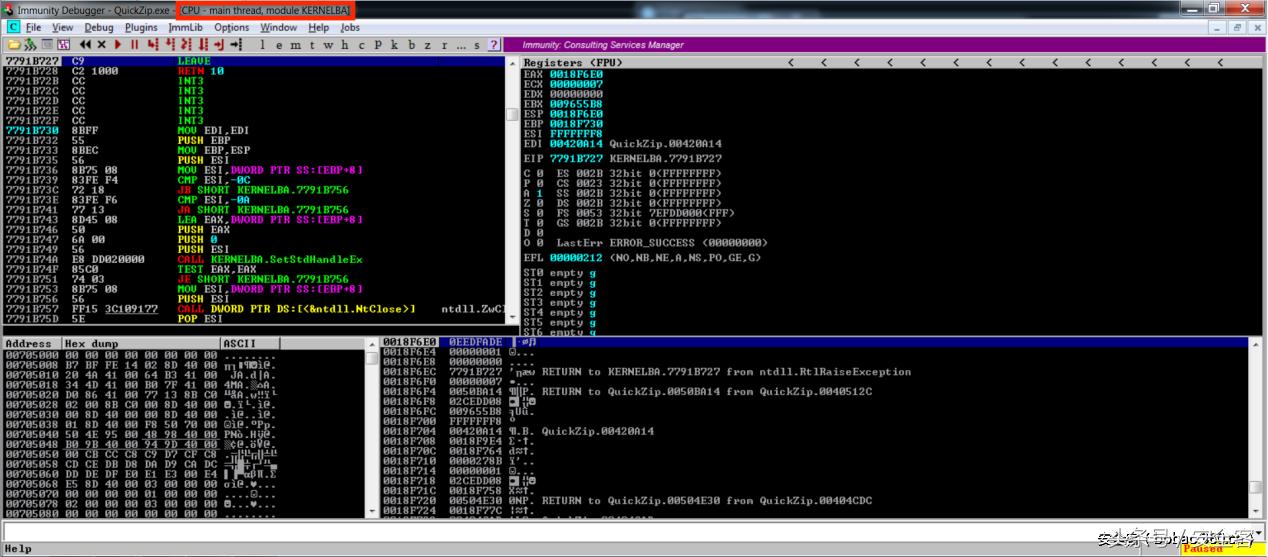Click the Open file folder icon
Image resolution: width=1268 pixels, height=557 pixels.
pos(13,45)
